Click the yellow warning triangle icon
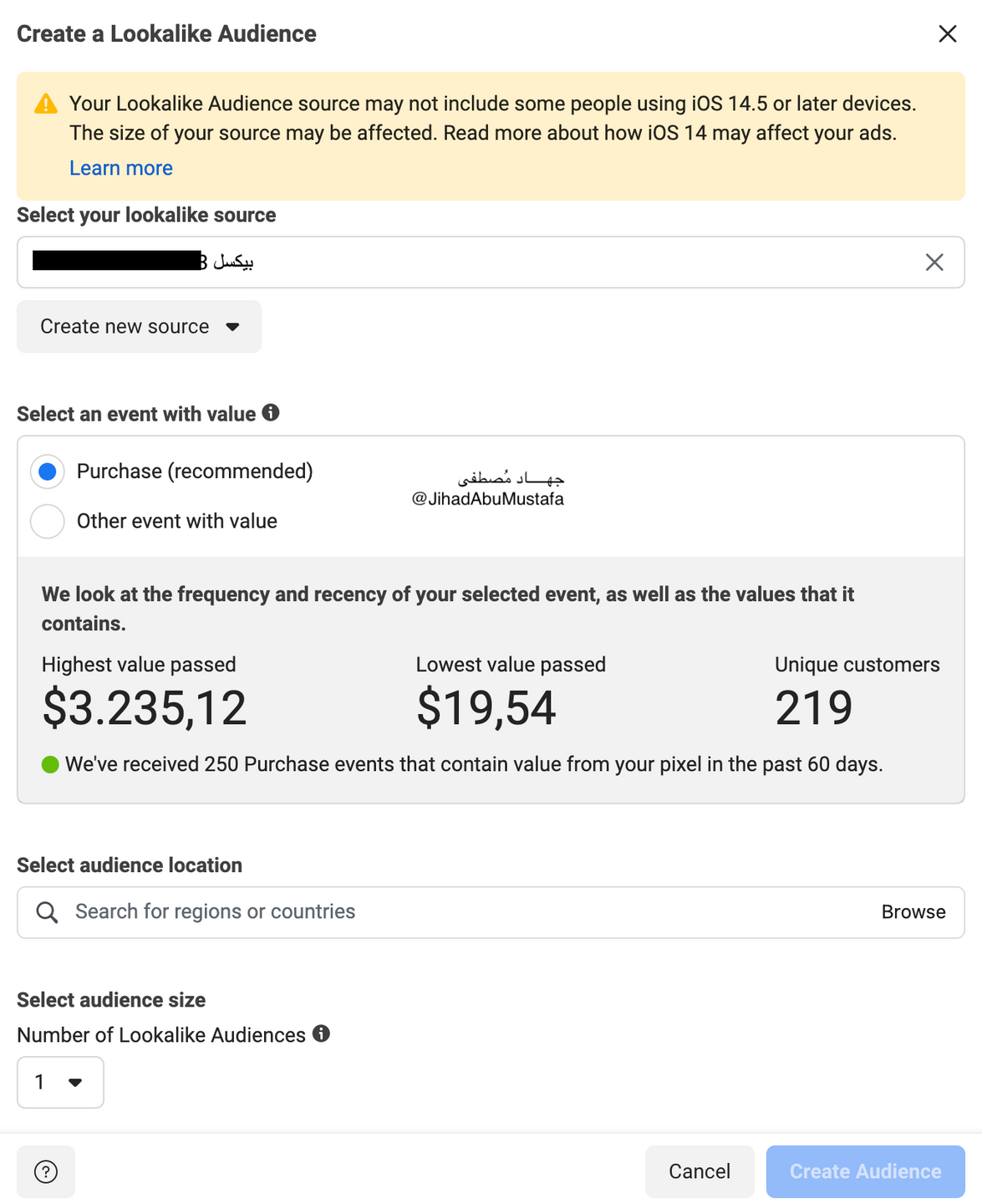This screenshot has width=982, height=1204. pyautogui.click(x=46, y=105)
